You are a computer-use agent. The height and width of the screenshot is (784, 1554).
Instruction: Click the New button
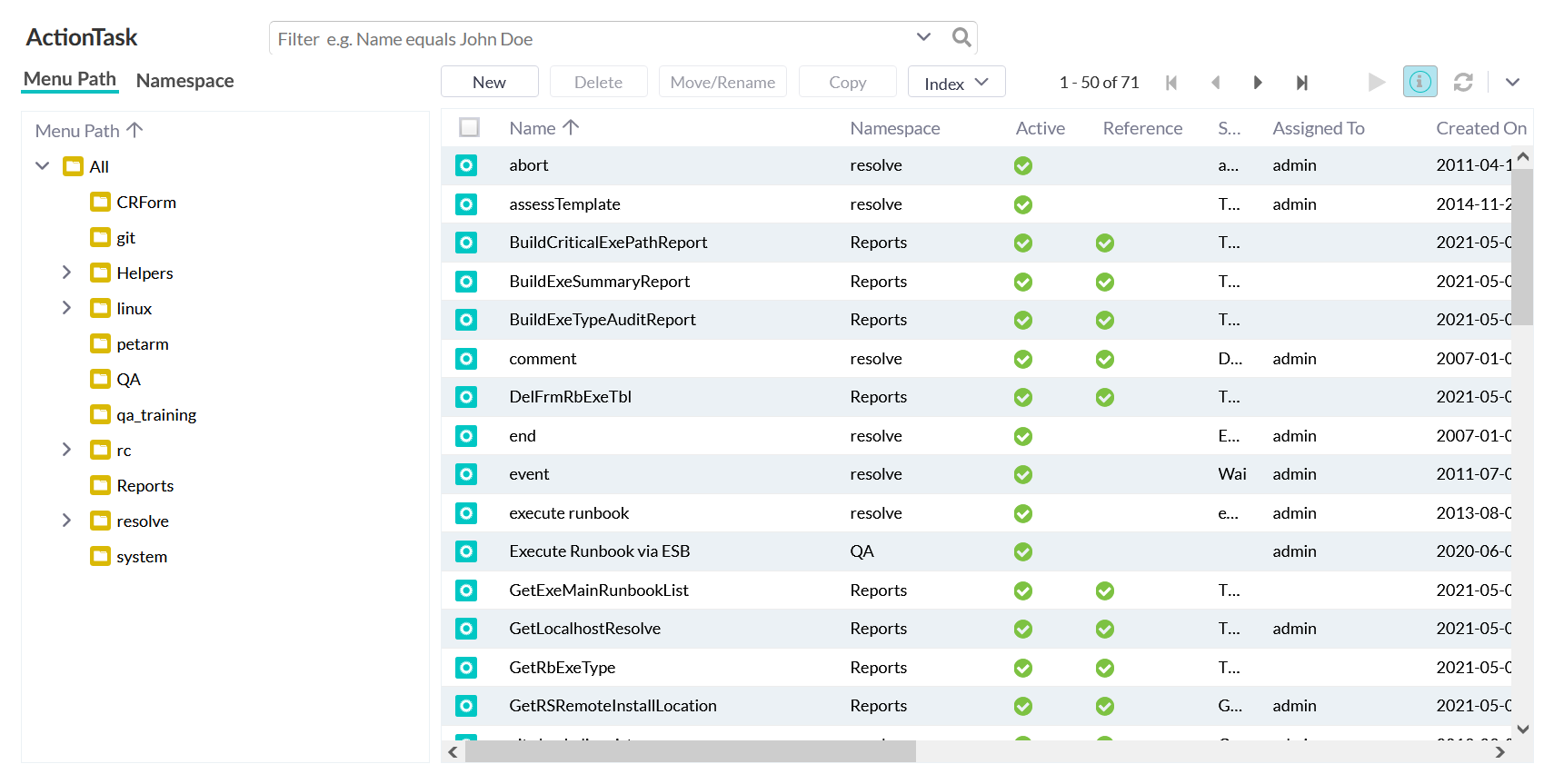point(489,83)
